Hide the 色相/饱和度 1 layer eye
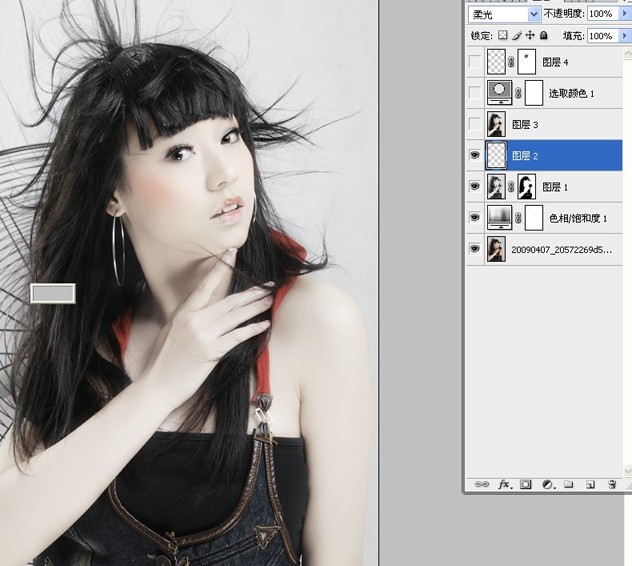 pyautogui.click(x=475, y=218)
